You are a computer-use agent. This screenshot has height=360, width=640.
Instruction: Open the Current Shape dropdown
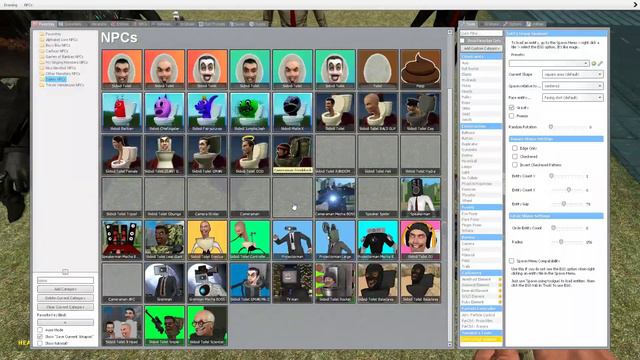572,74
